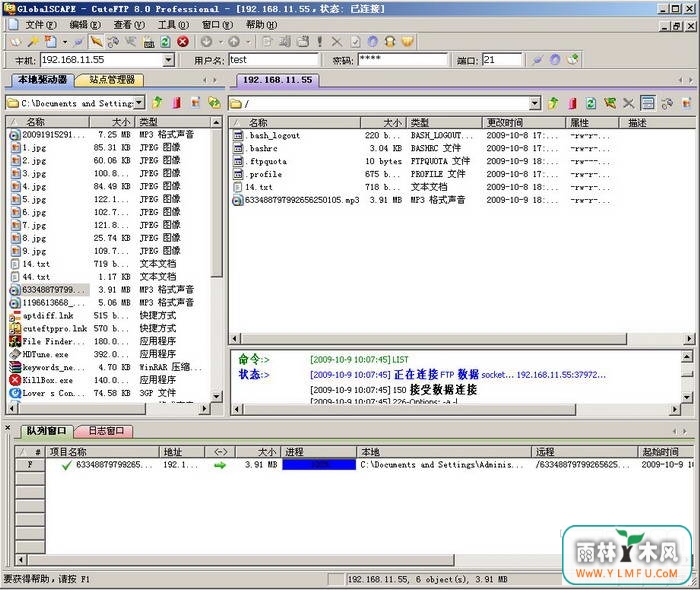Switch to the 站点管理器 tab

pyautogui.click(x=112, y=80)
